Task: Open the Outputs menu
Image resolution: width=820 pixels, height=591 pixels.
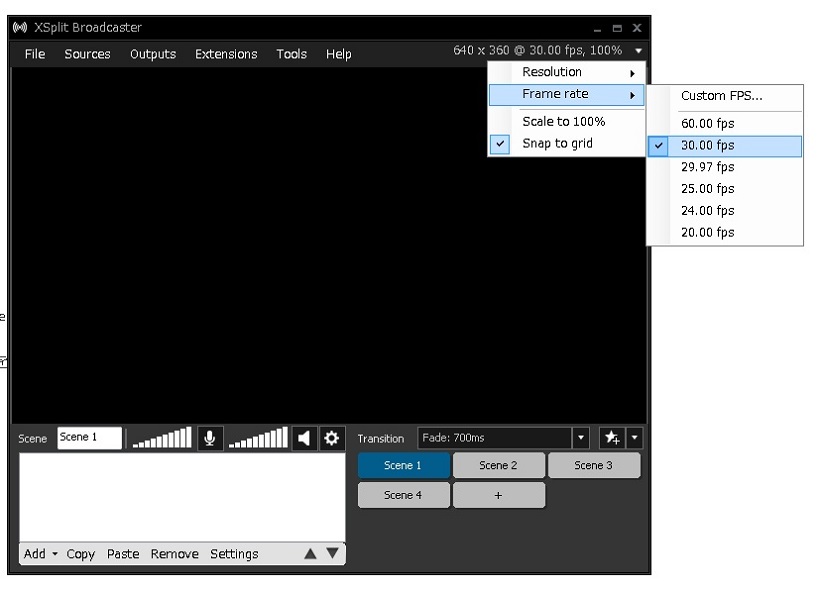Action: click(153, 54)
